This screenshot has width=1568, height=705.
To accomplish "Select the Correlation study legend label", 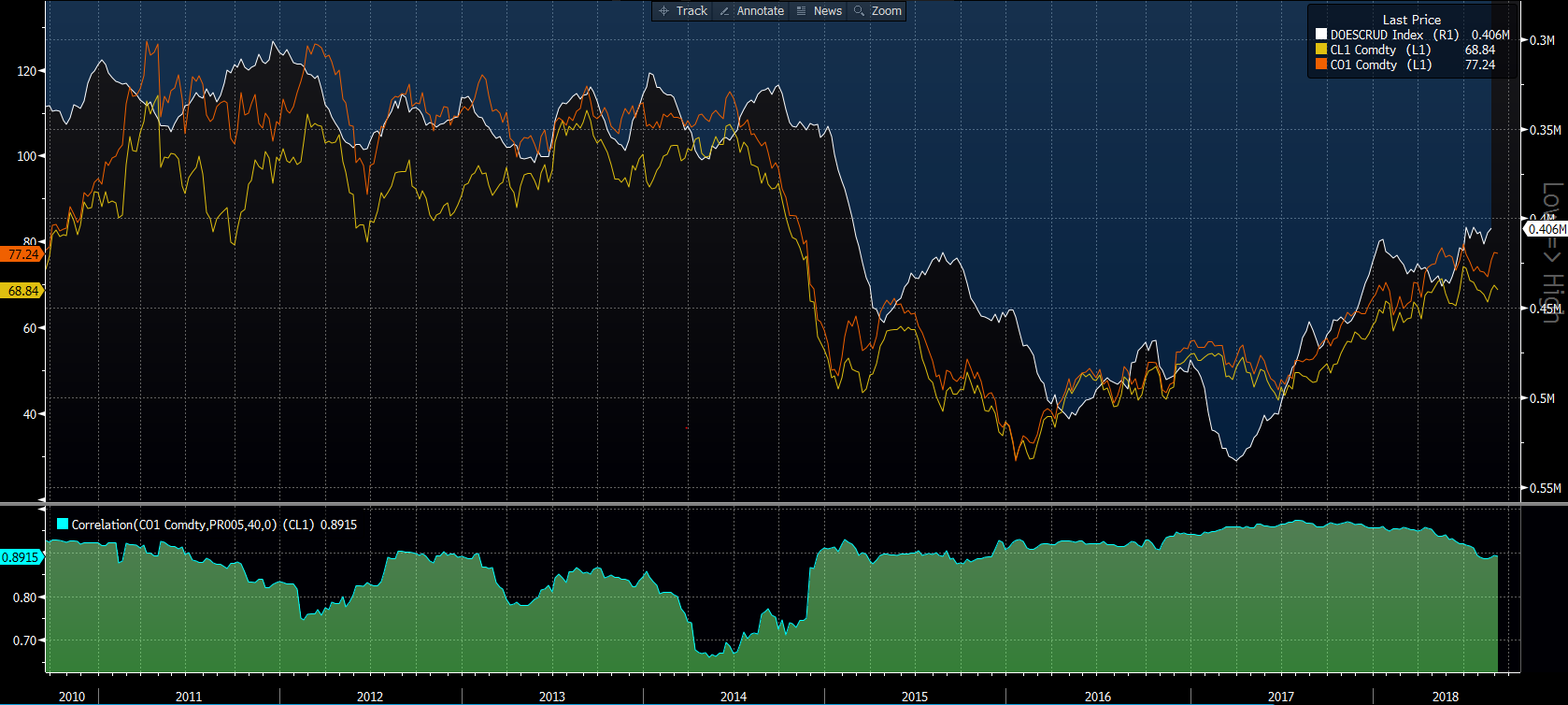I will coord(213,525).
